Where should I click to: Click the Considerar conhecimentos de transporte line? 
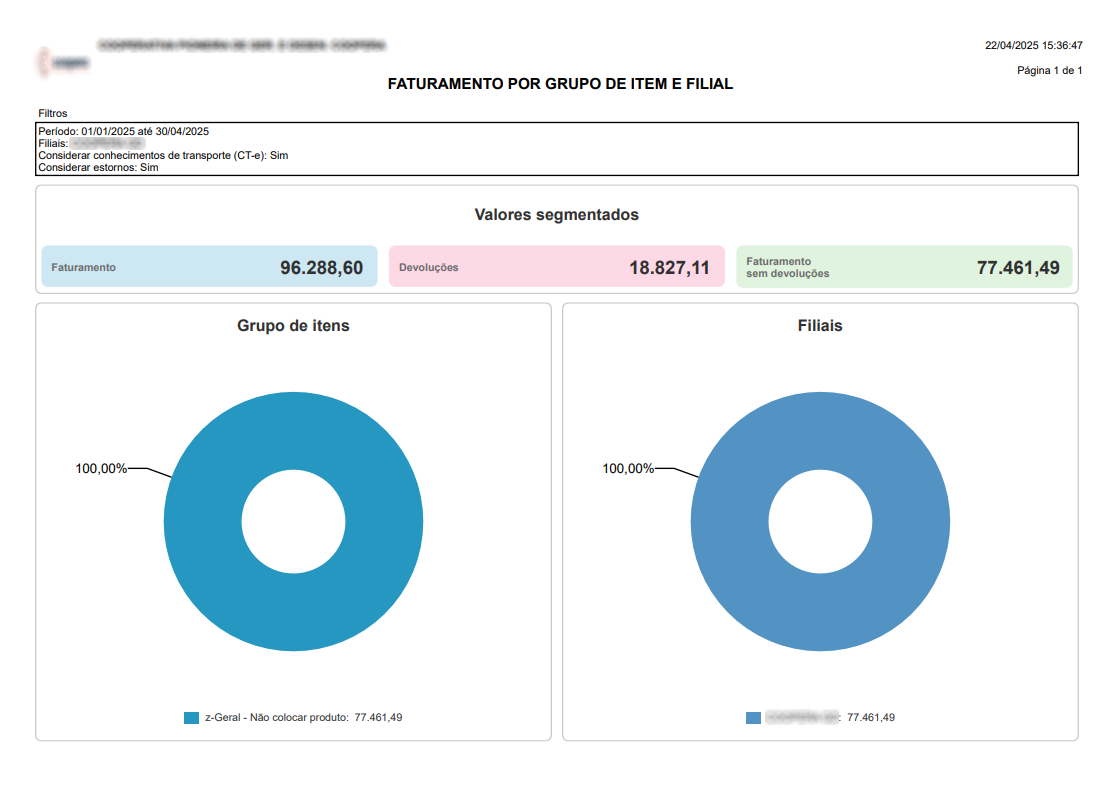pos(163,155)
